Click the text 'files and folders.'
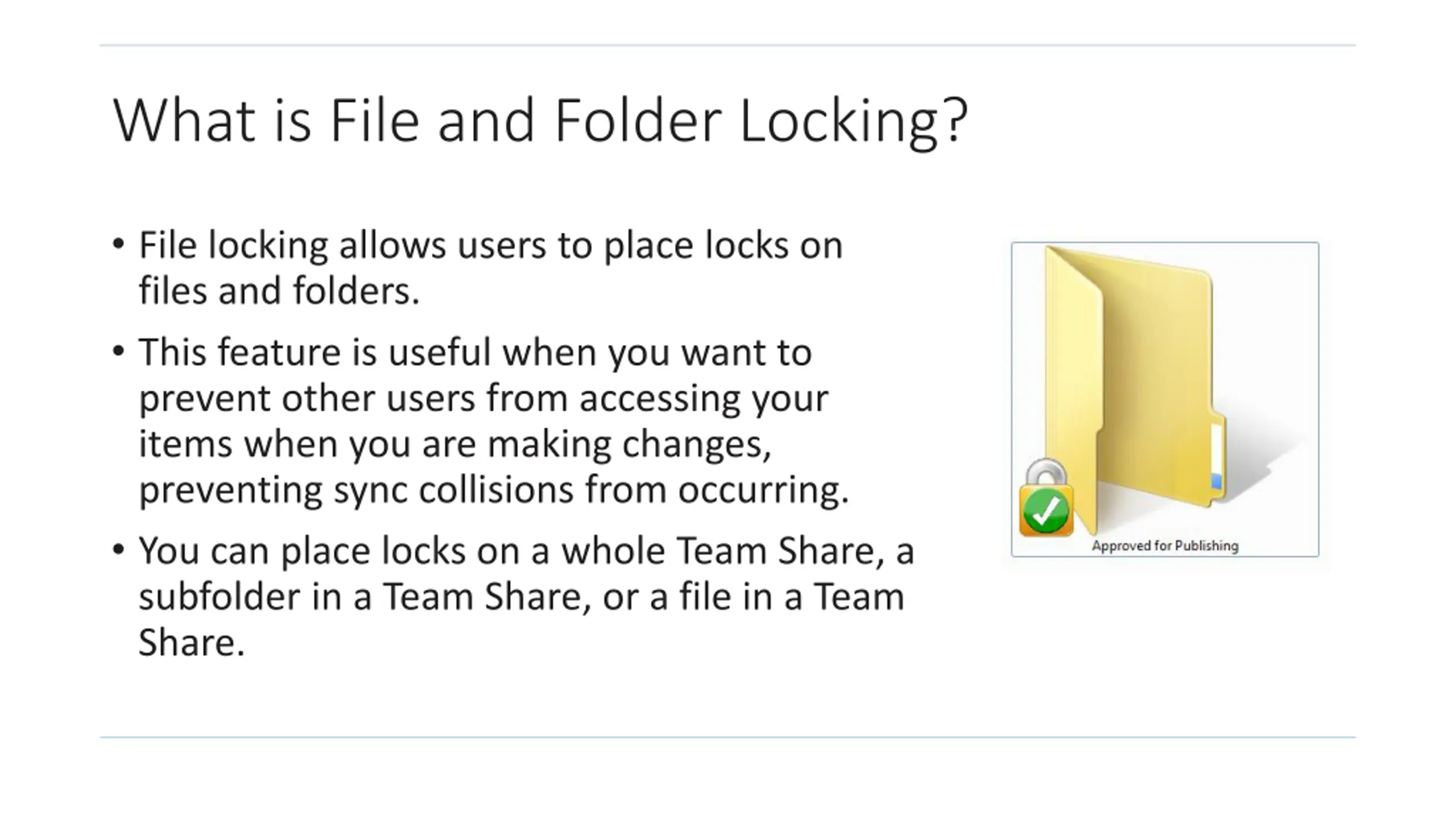The image size is (1456, 819). pos(279,291)
